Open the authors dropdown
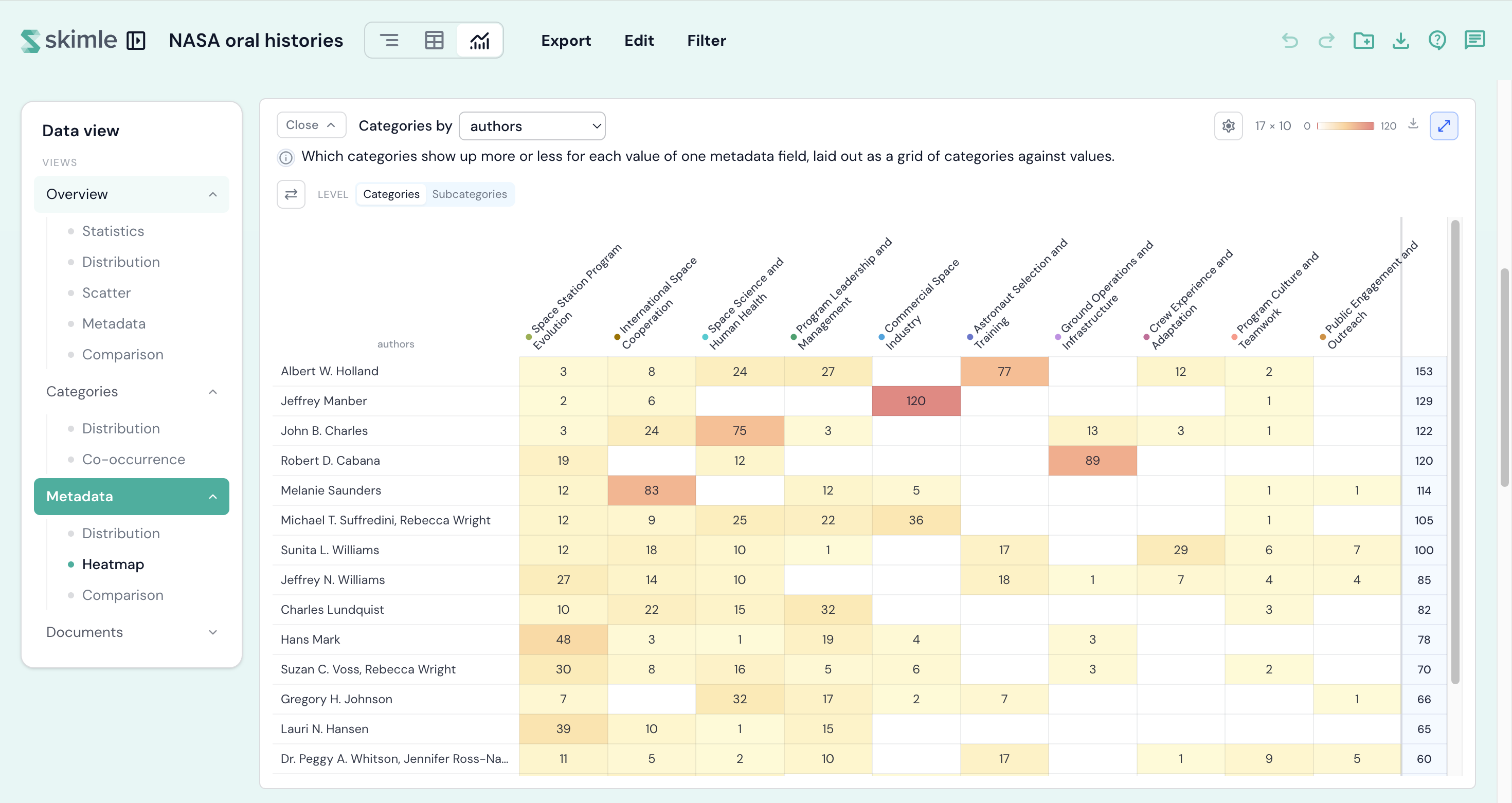The width and height of the screenshot is (1512, 803). click(532, 125)
